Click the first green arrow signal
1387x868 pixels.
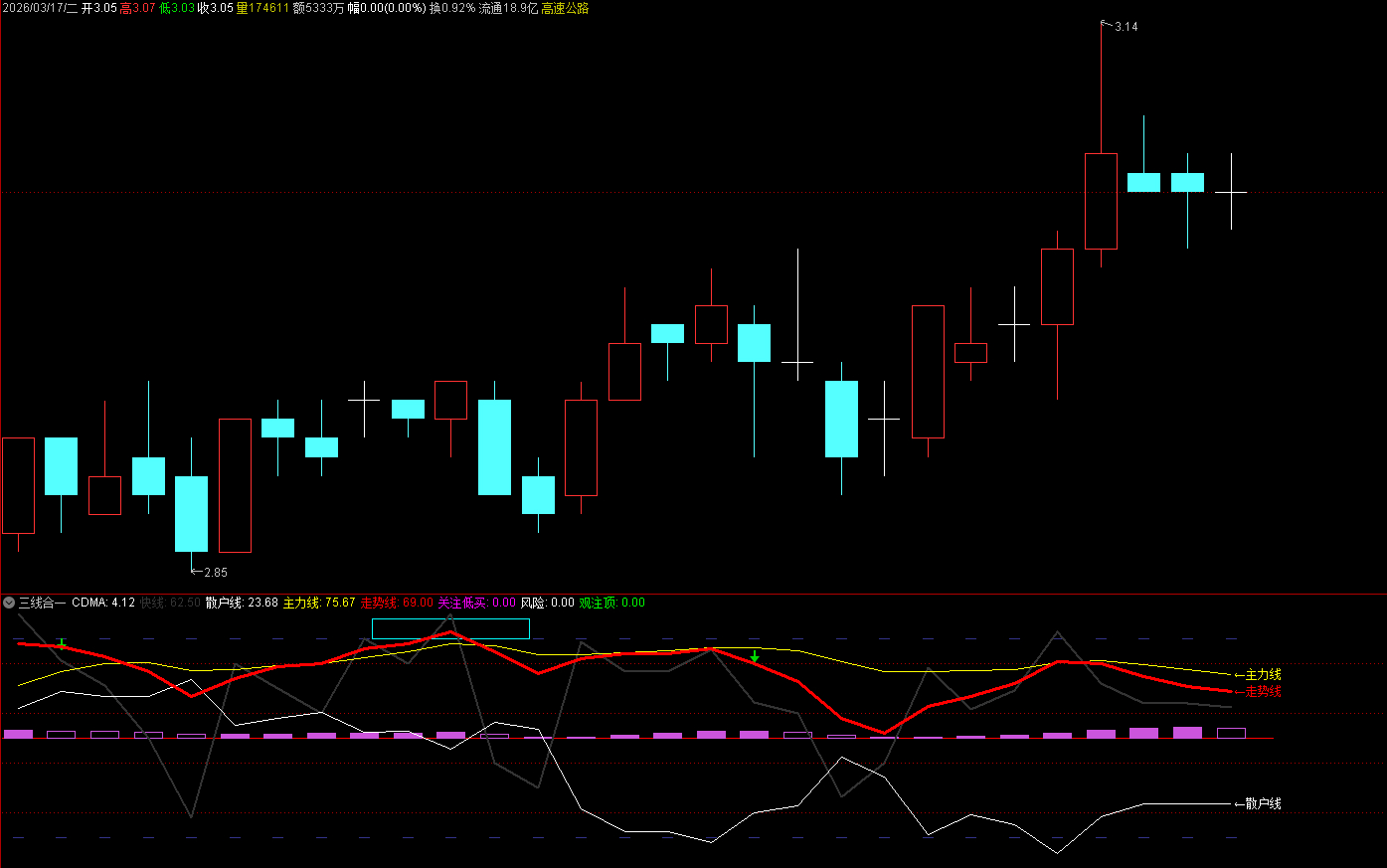click(x=62, y=644)
